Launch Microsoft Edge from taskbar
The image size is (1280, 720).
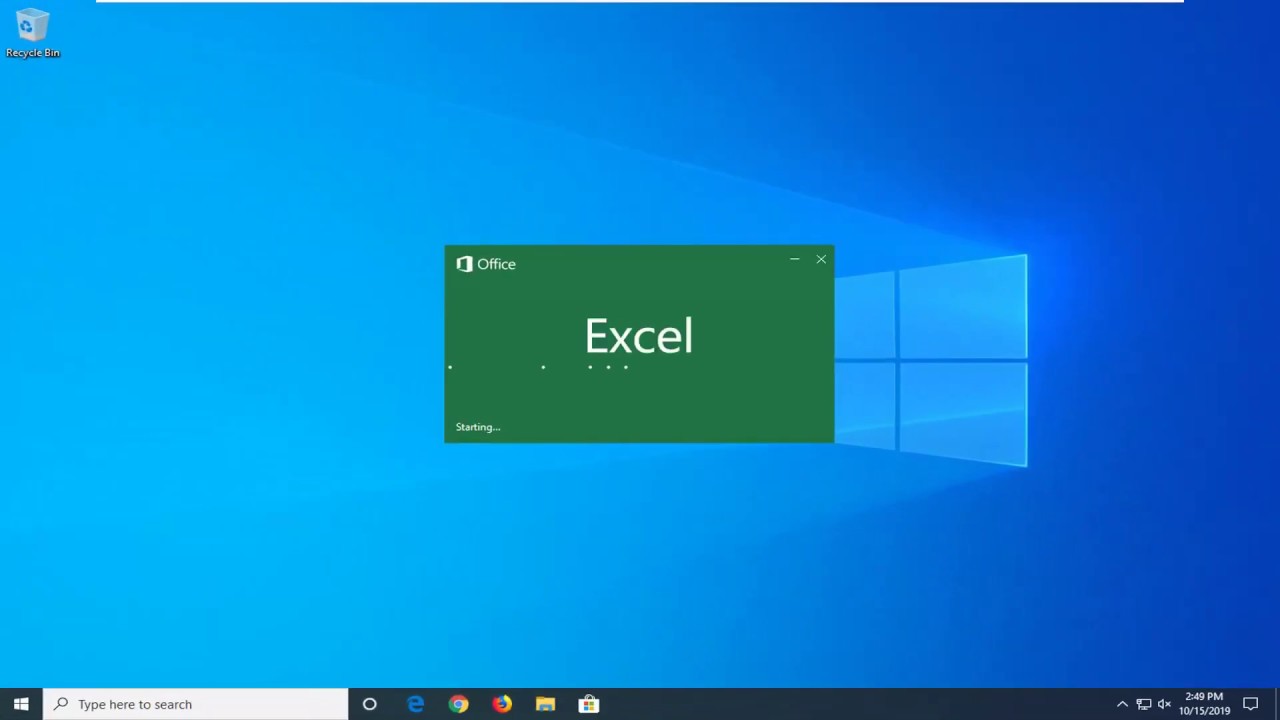point(416,704)
